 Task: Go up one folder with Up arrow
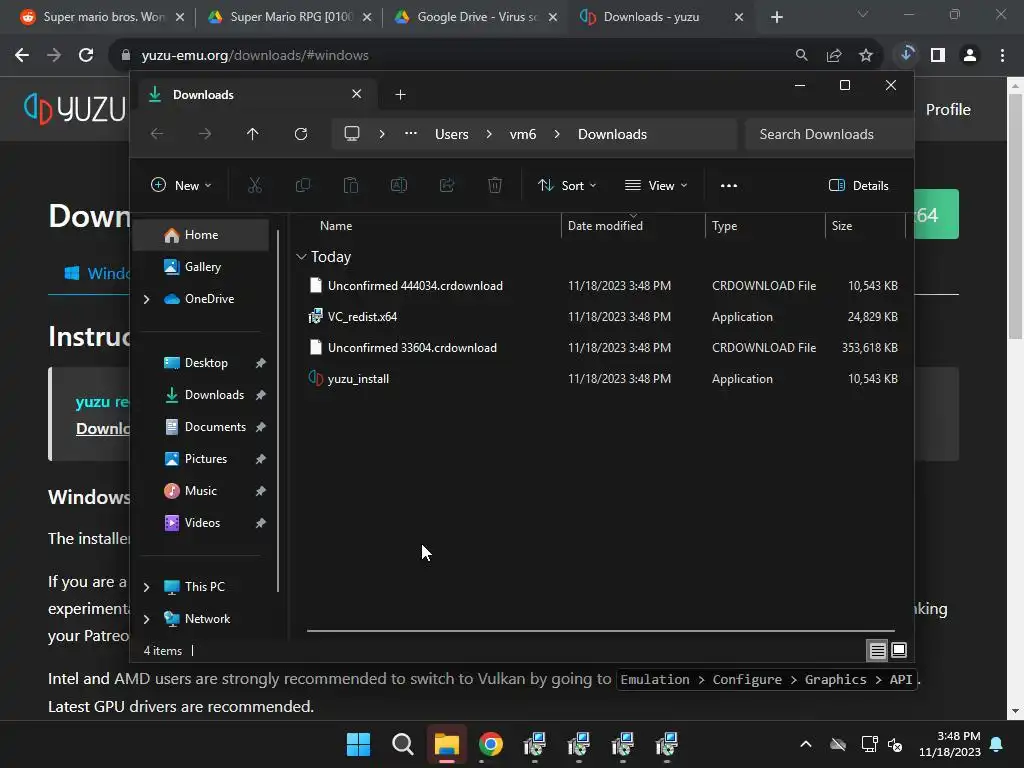(253, 134)
